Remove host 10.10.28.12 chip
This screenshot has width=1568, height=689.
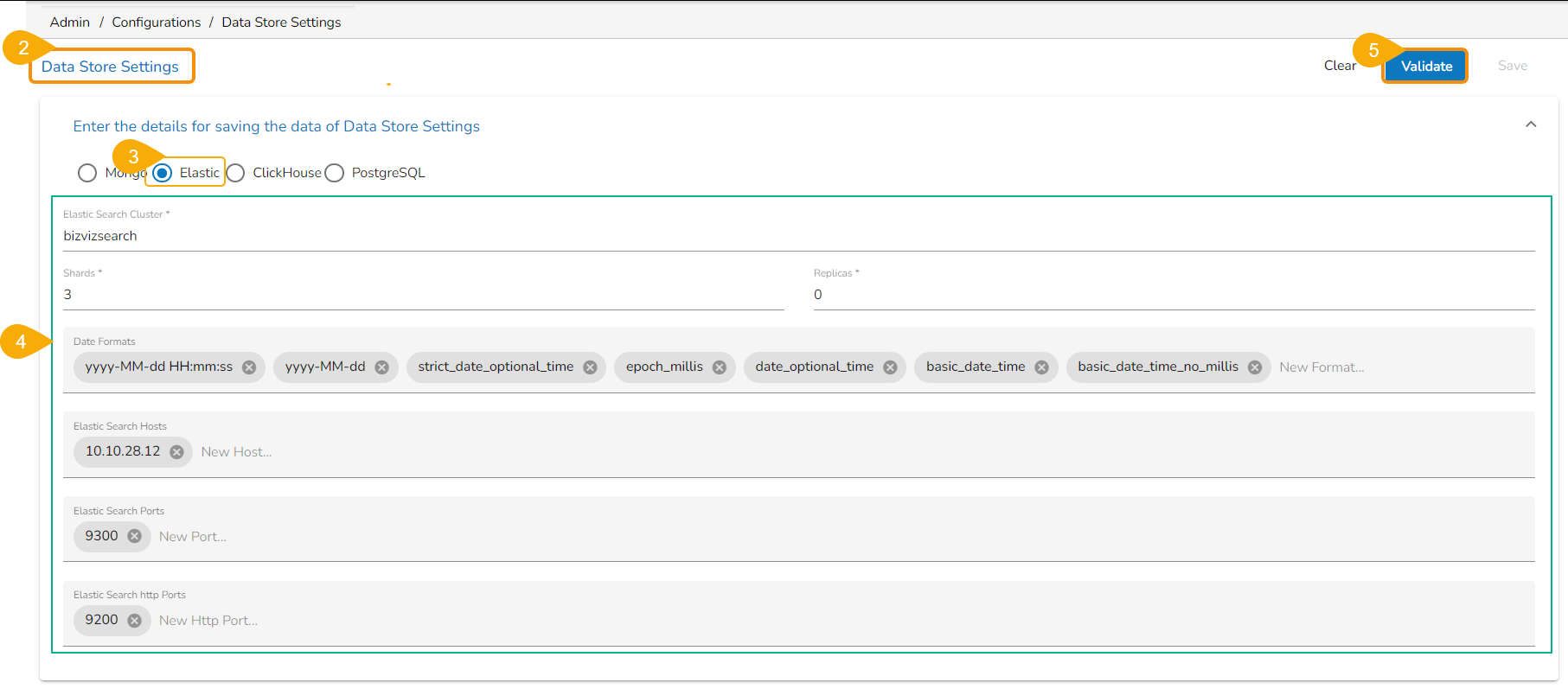(x=176, y=452)
